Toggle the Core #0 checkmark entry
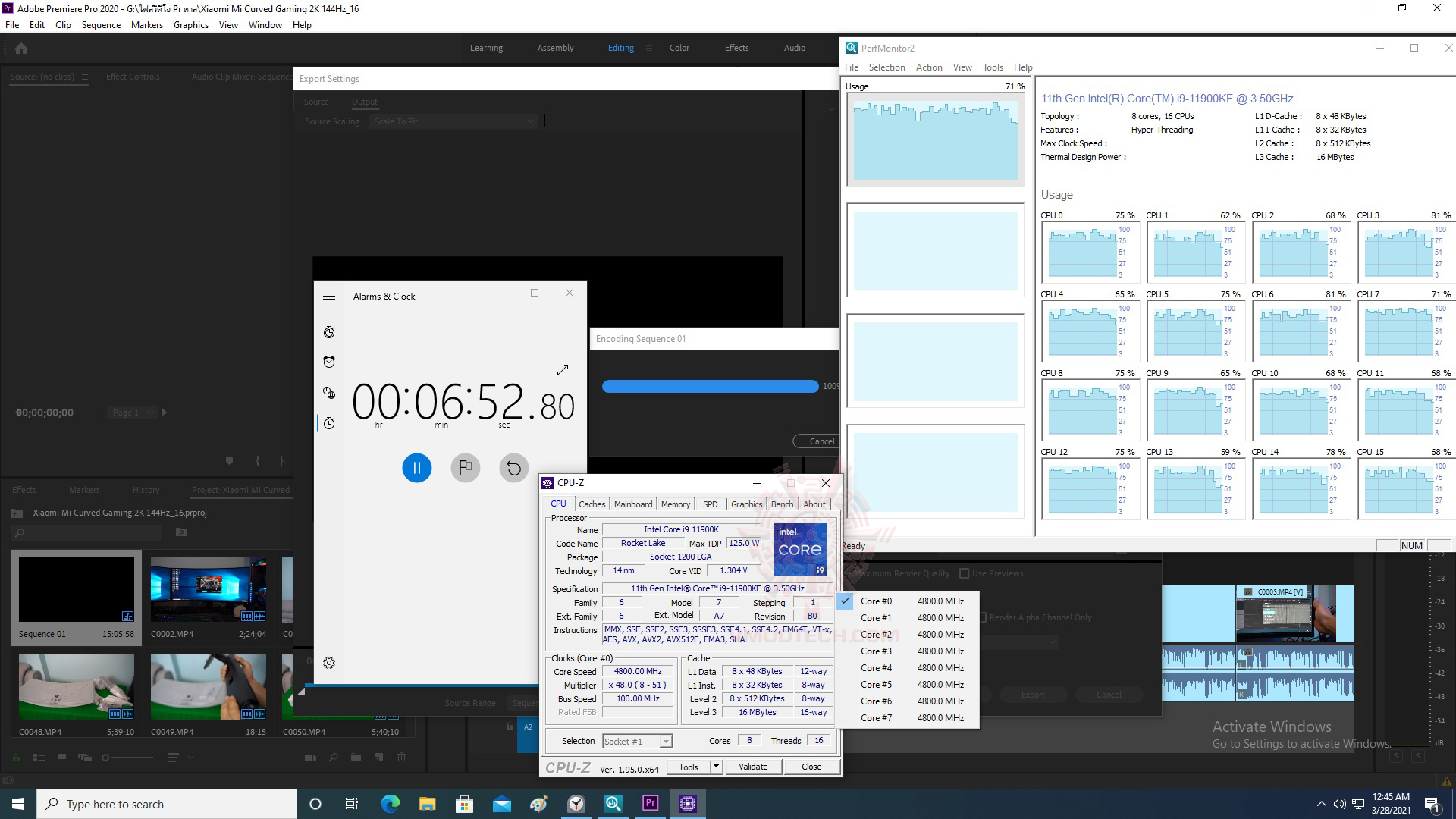The width and height of the screenshot is (1456, 819). [876, 601]
